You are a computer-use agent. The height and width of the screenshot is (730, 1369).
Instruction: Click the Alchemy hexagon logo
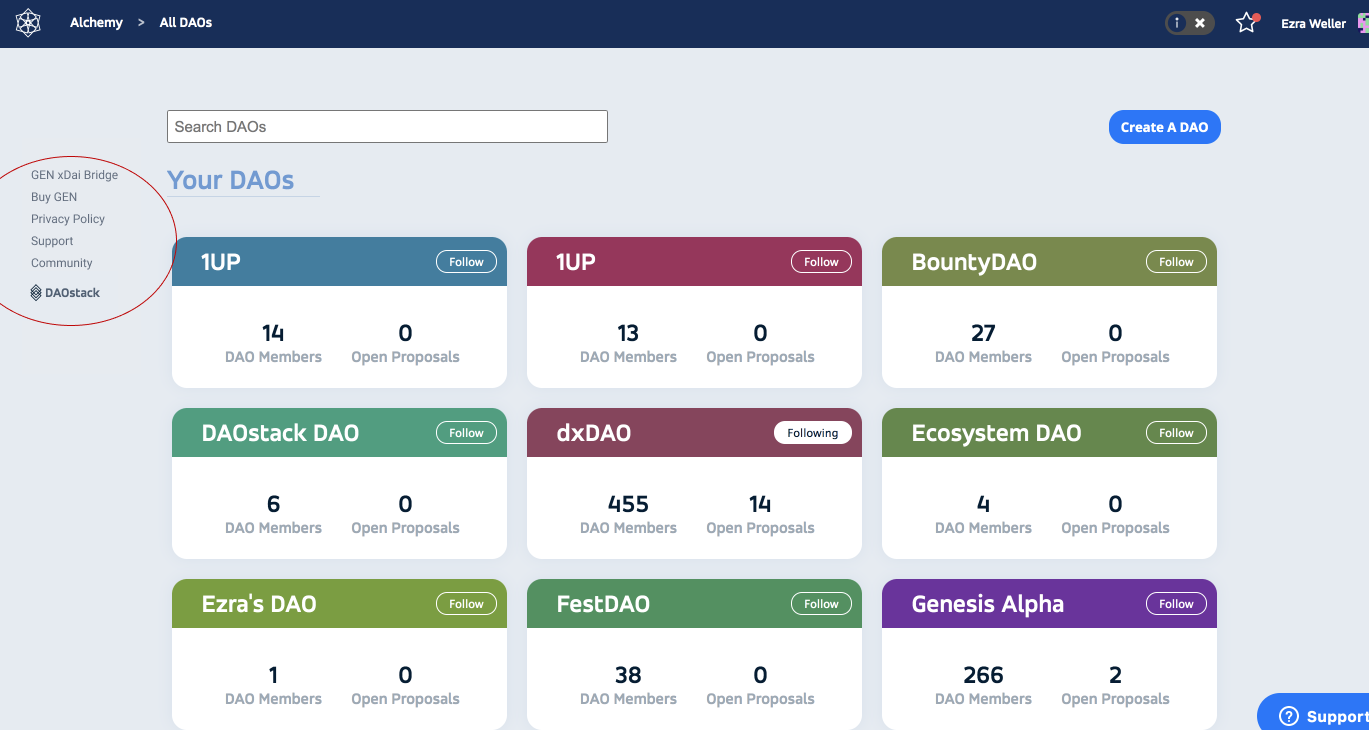[x=27, y=21]
